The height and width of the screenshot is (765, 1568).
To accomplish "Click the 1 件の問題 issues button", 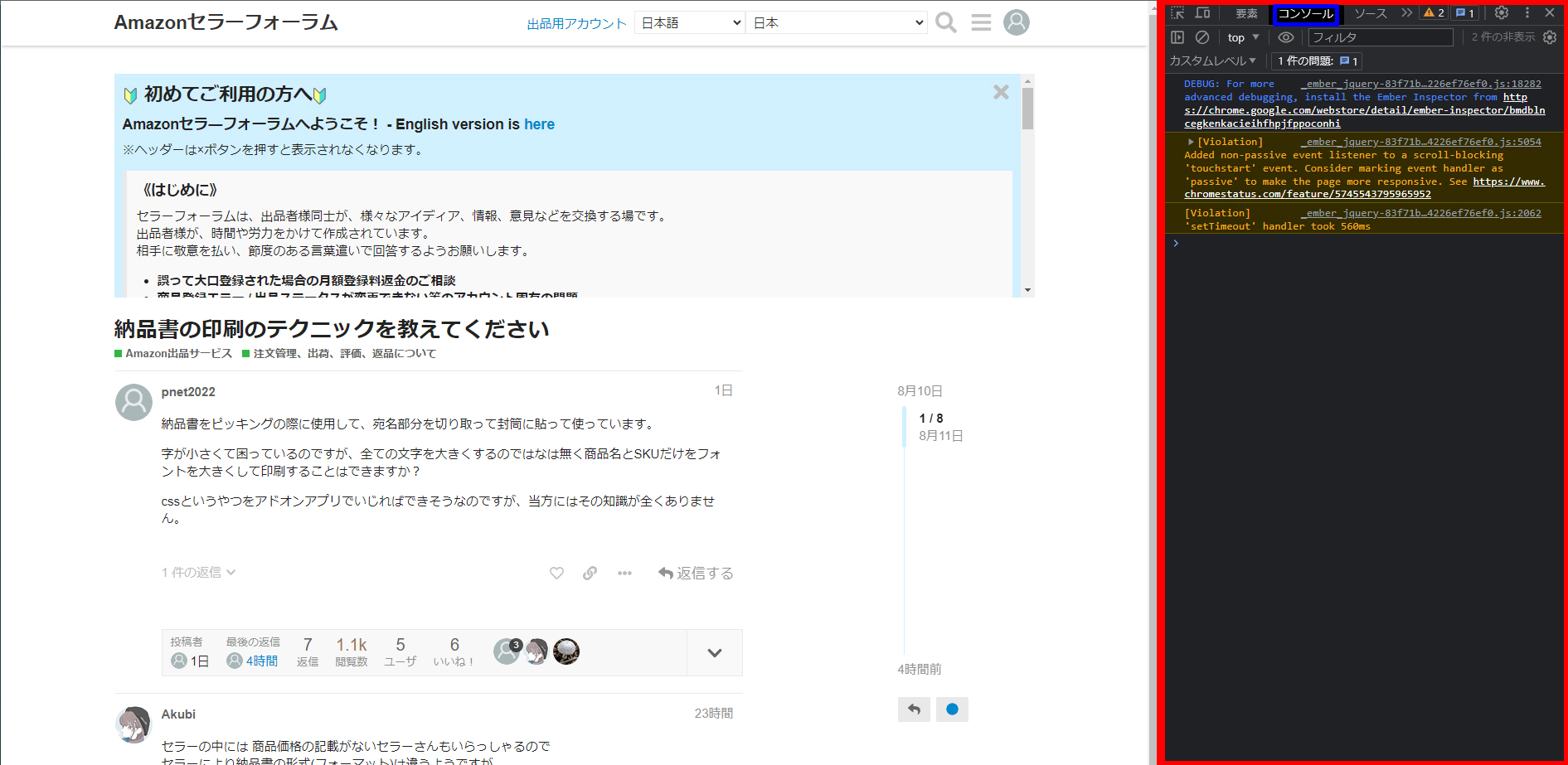I will 1318,61.
